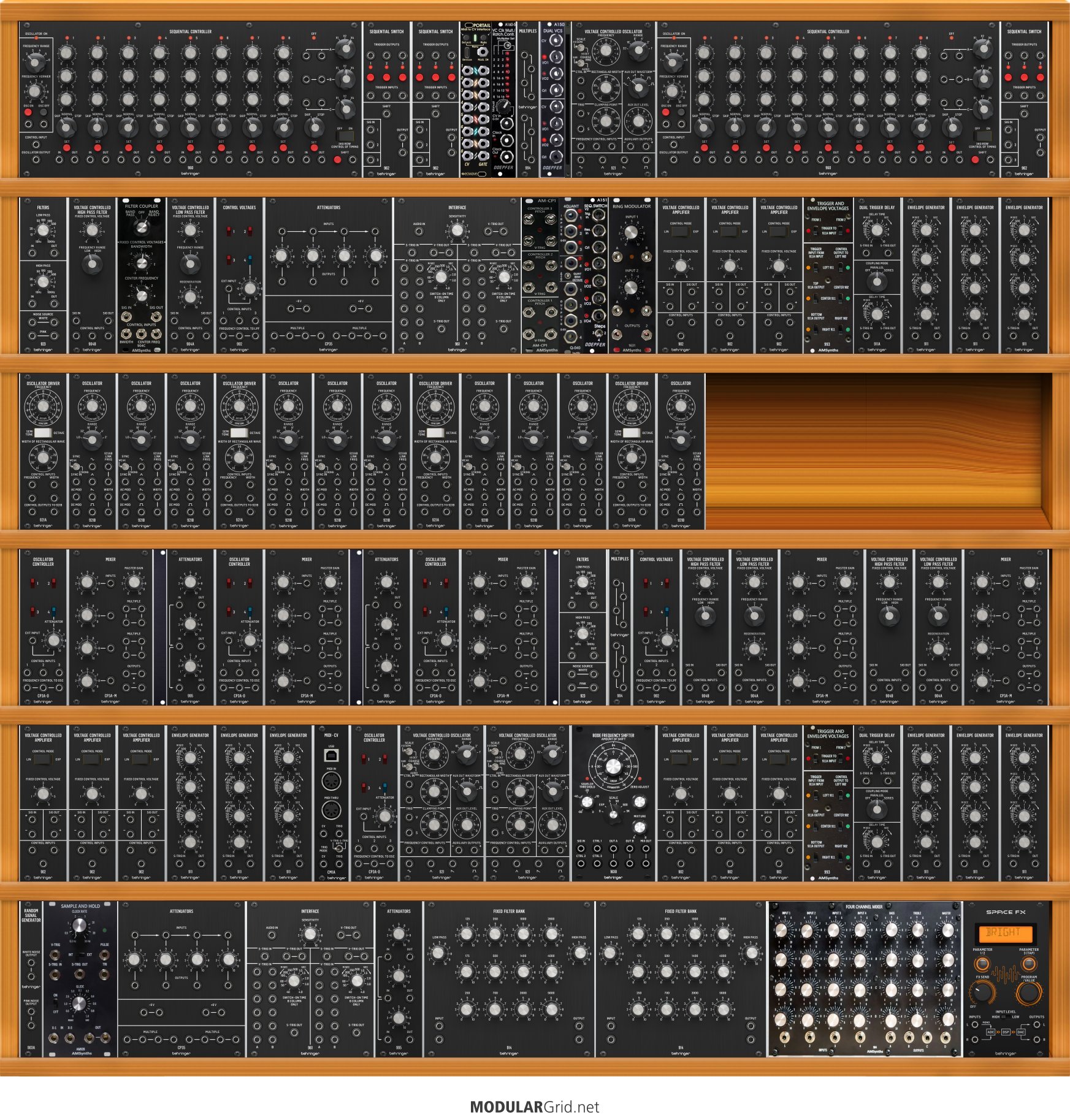Click the OUT B jack on Bode Frequency Shifter

(x=630, y=850)
